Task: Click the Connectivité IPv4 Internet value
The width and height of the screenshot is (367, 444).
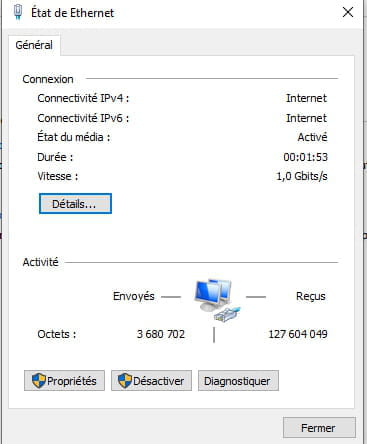Action: pyautogui.click(x=306, y=98)
